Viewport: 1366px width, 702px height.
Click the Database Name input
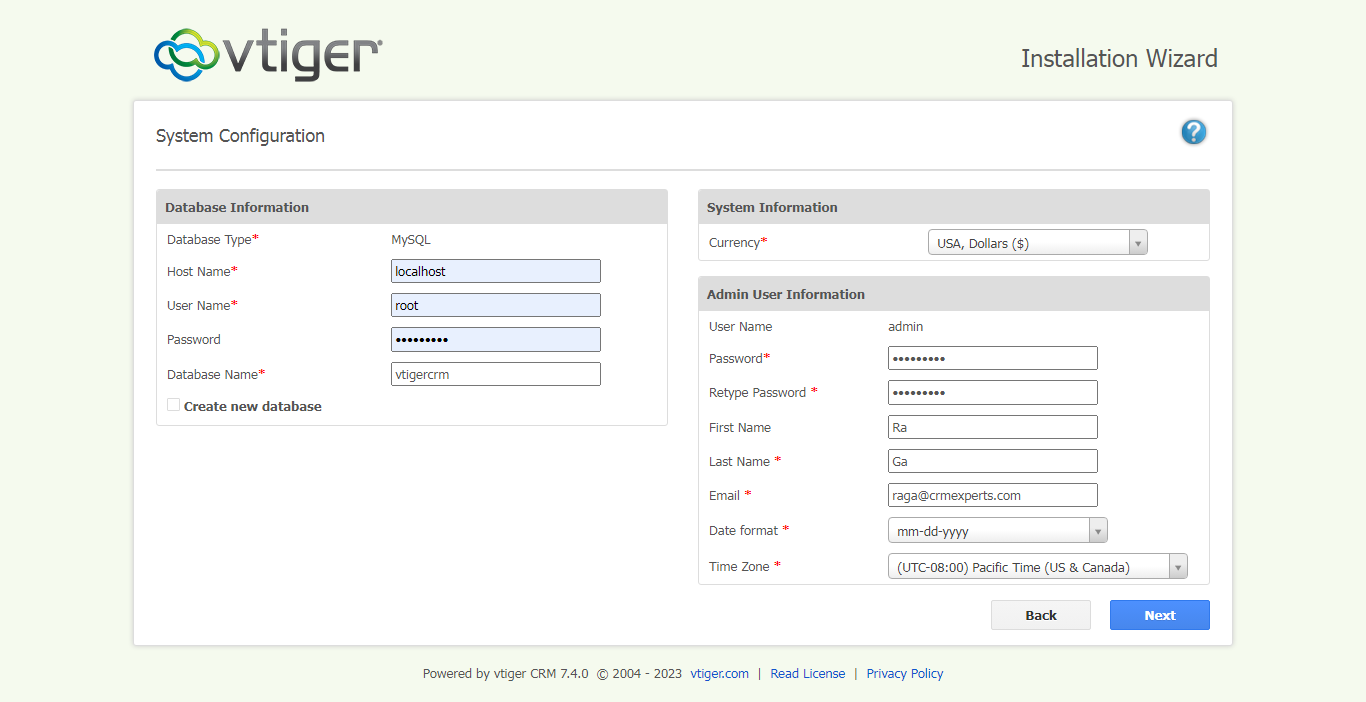pos(495,374)
